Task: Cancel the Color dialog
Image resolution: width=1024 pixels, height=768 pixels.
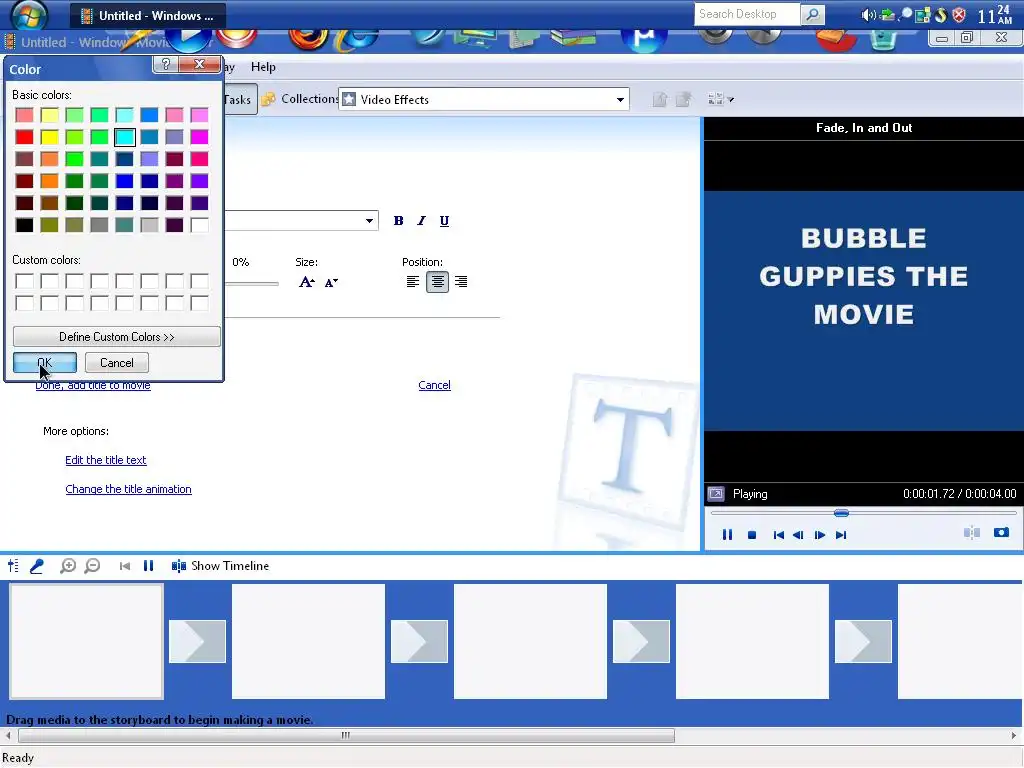Action: (x=117, y=362)
